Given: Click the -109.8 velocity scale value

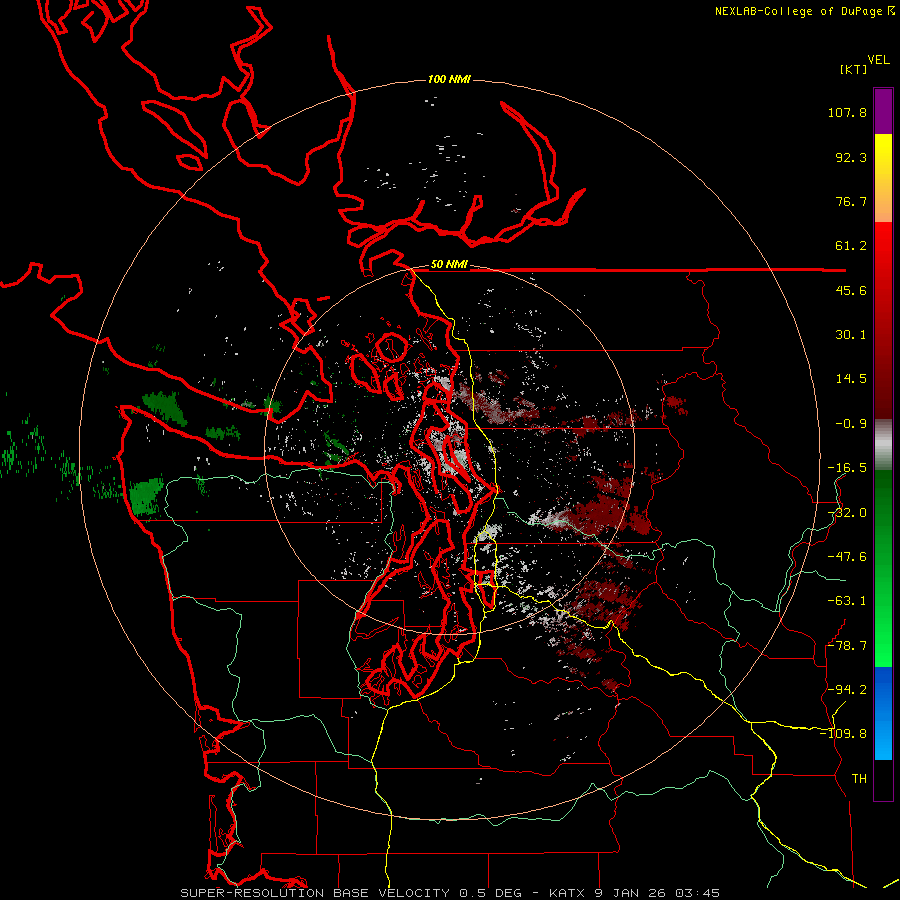Looking at the screenshot, I should 843,734.
